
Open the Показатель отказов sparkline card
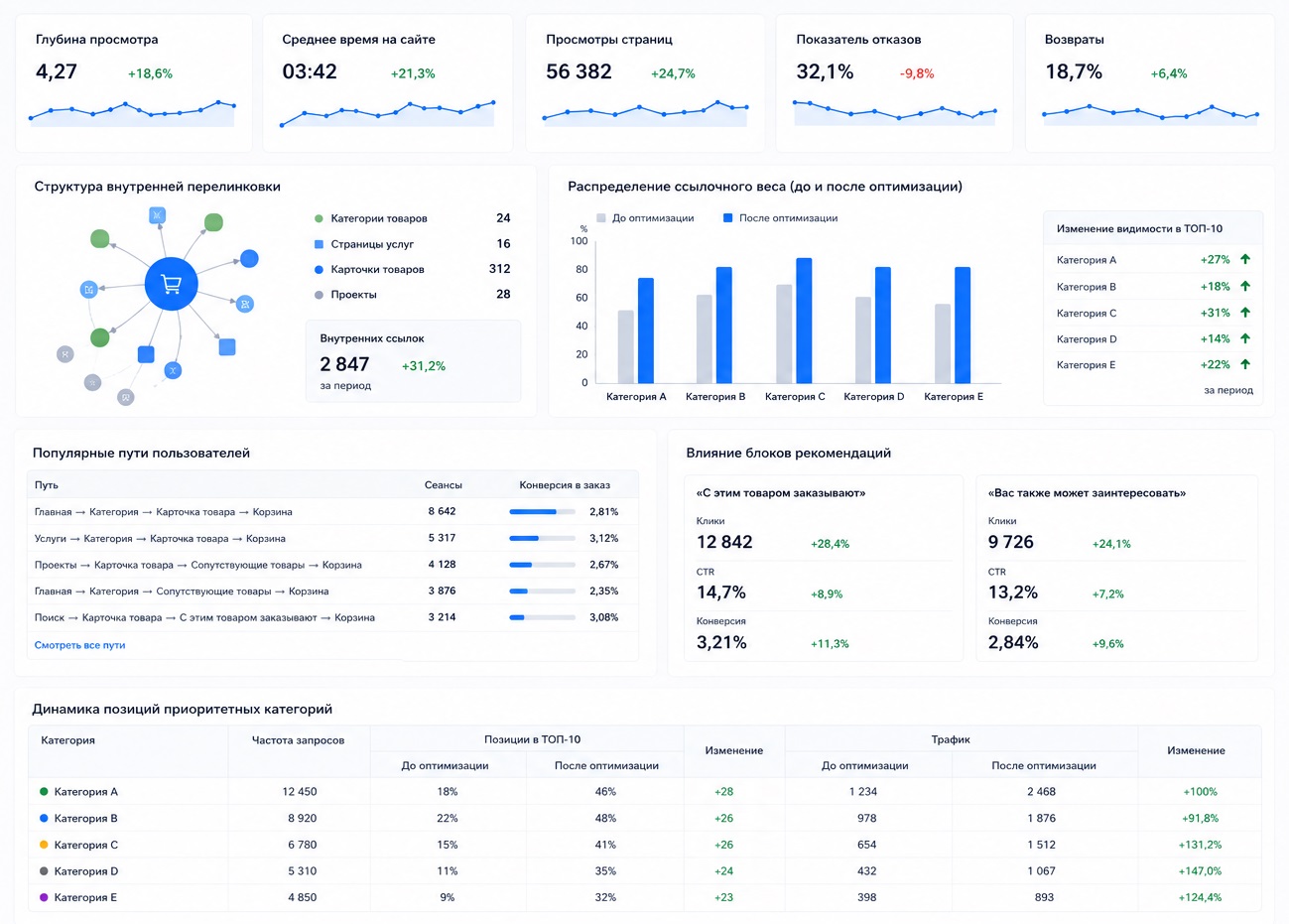tap(894, 83)
